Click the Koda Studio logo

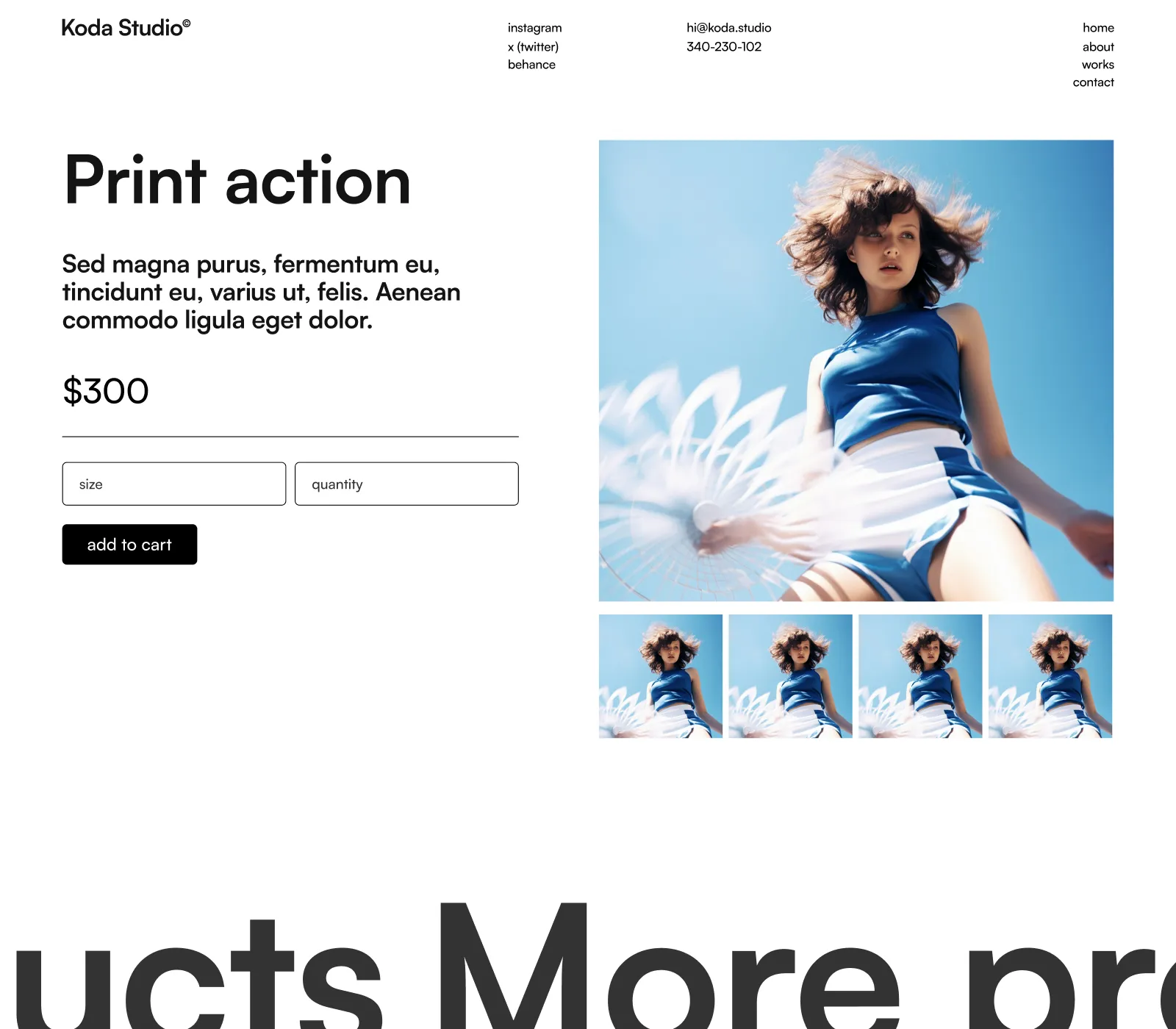coord(126,28)
